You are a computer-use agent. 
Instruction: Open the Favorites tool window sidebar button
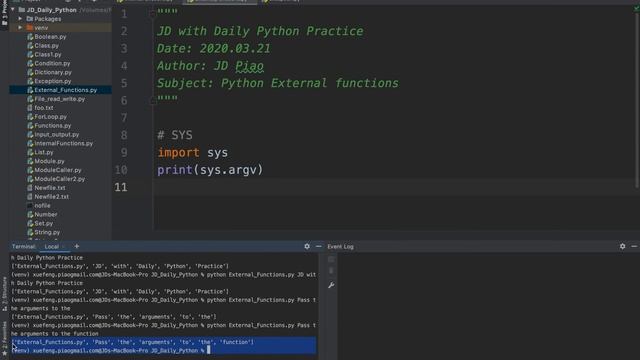coord(4,338)
